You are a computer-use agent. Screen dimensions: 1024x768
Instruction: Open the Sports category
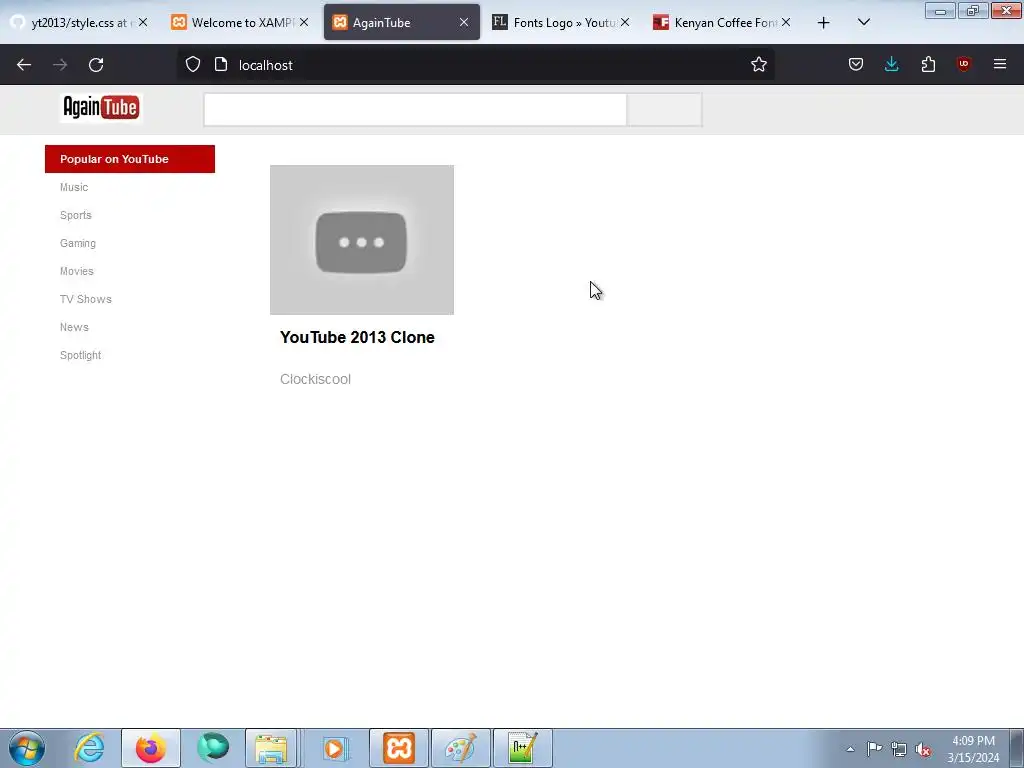point(76,216)
